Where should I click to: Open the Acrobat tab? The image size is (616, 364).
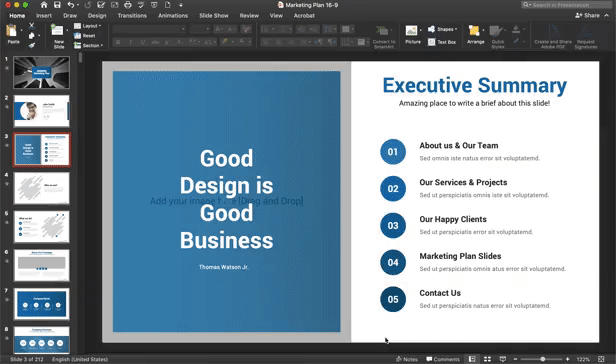pos(304,16)
